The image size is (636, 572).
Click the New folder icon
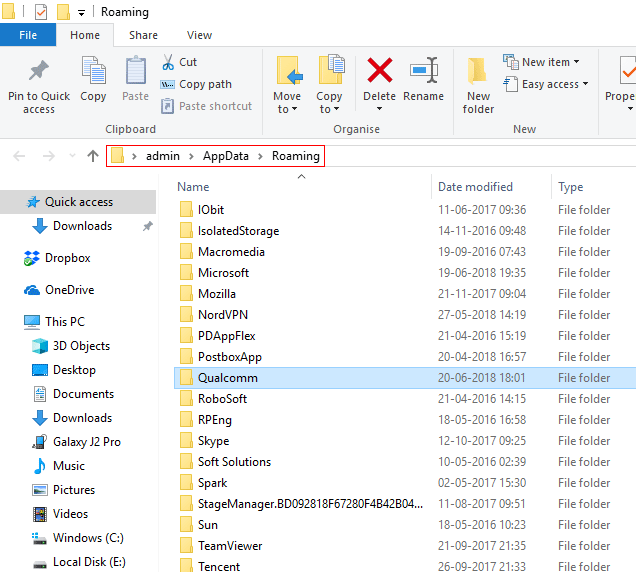pos(477,71)
